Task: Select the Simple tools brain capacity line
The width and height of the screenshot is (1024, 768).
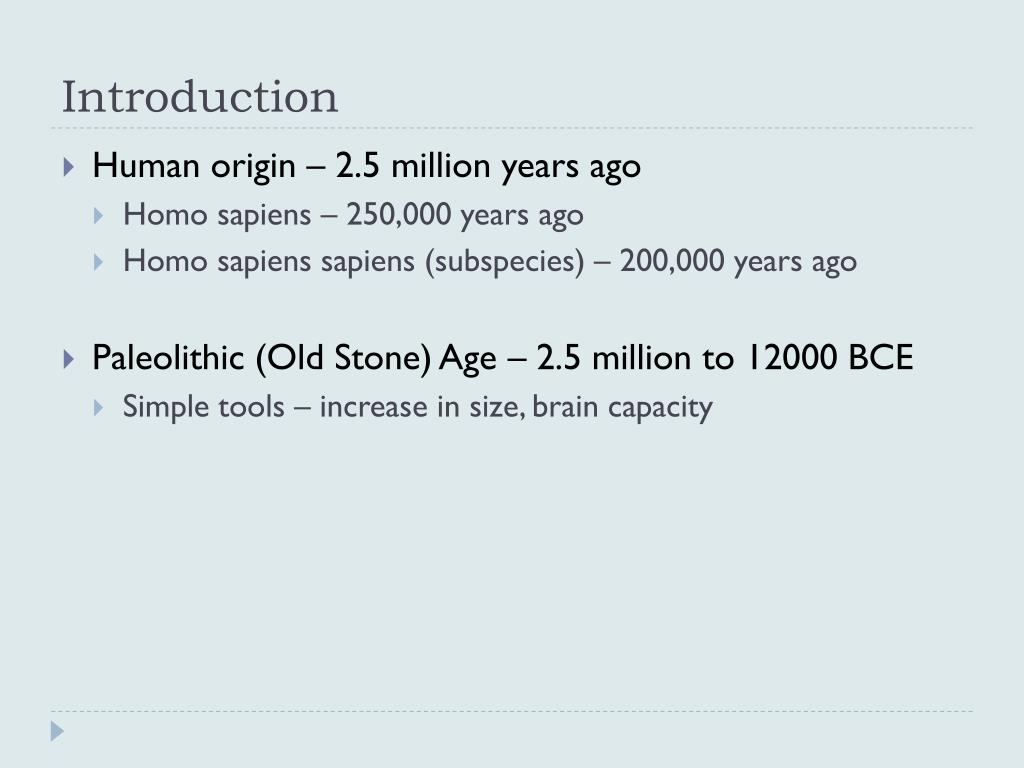Action: (417, 407)
